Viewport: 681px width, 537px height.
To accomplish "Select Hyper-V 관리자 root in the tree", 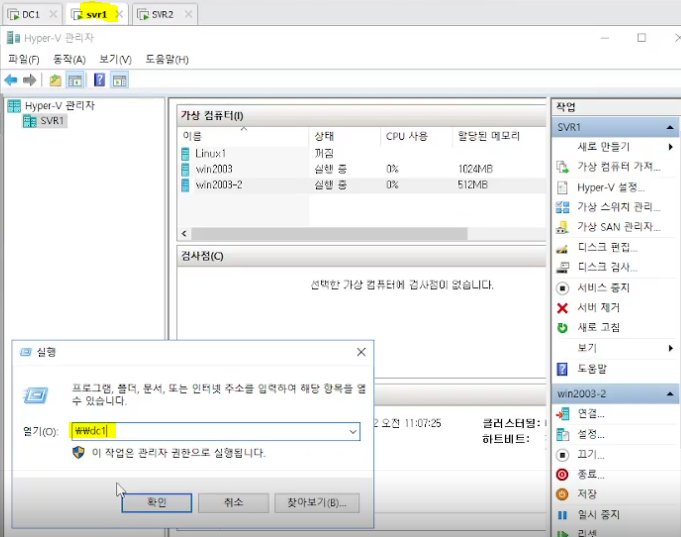I will (51, 106).
